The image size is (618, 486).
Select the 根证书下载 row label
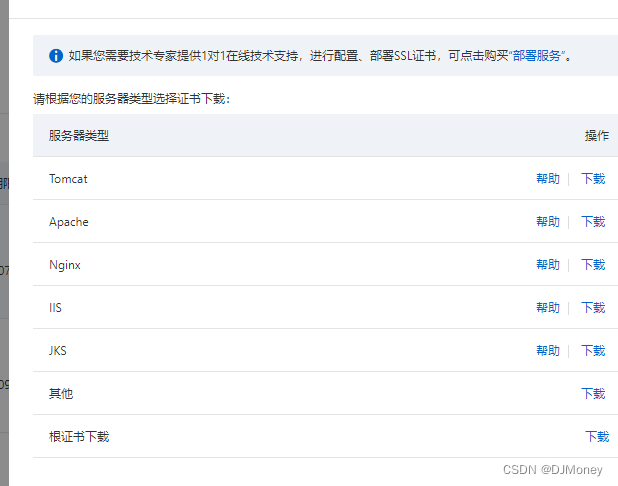click(x=79, y=436)
